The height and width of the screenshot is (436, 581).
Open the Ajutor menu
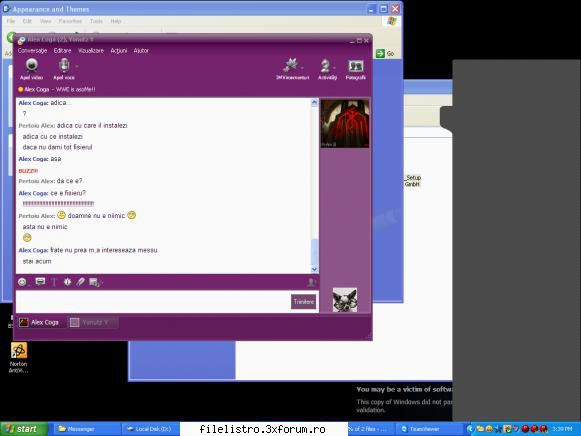141,51
